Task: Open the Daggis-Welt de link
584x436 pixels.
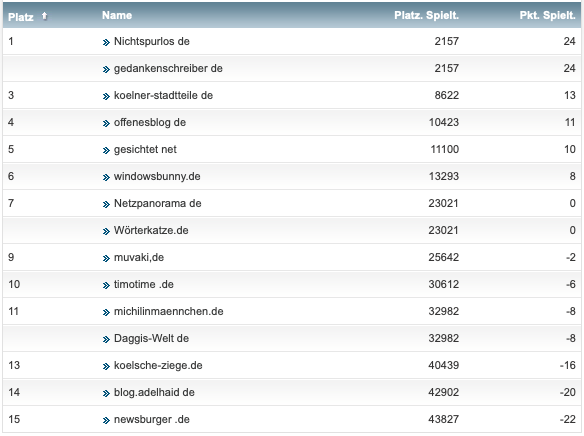Action: [151, 338]
